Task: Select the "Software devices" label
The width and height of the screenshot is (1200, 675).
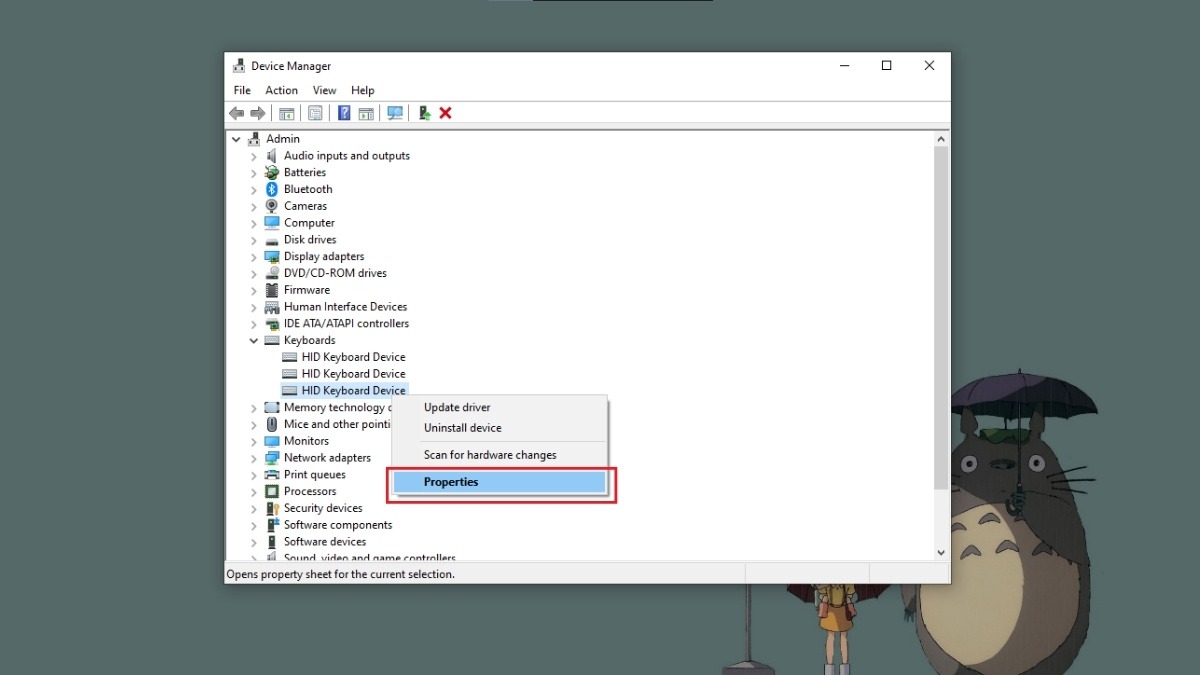Action: pyautogui.click(x=325, y=542)
